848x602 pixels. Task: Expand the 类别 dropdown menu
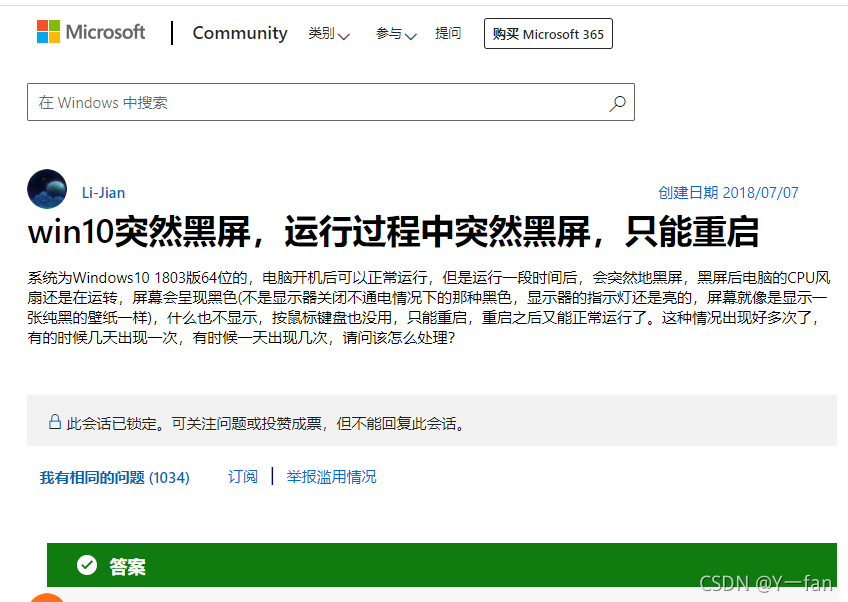tap(329, 34)
